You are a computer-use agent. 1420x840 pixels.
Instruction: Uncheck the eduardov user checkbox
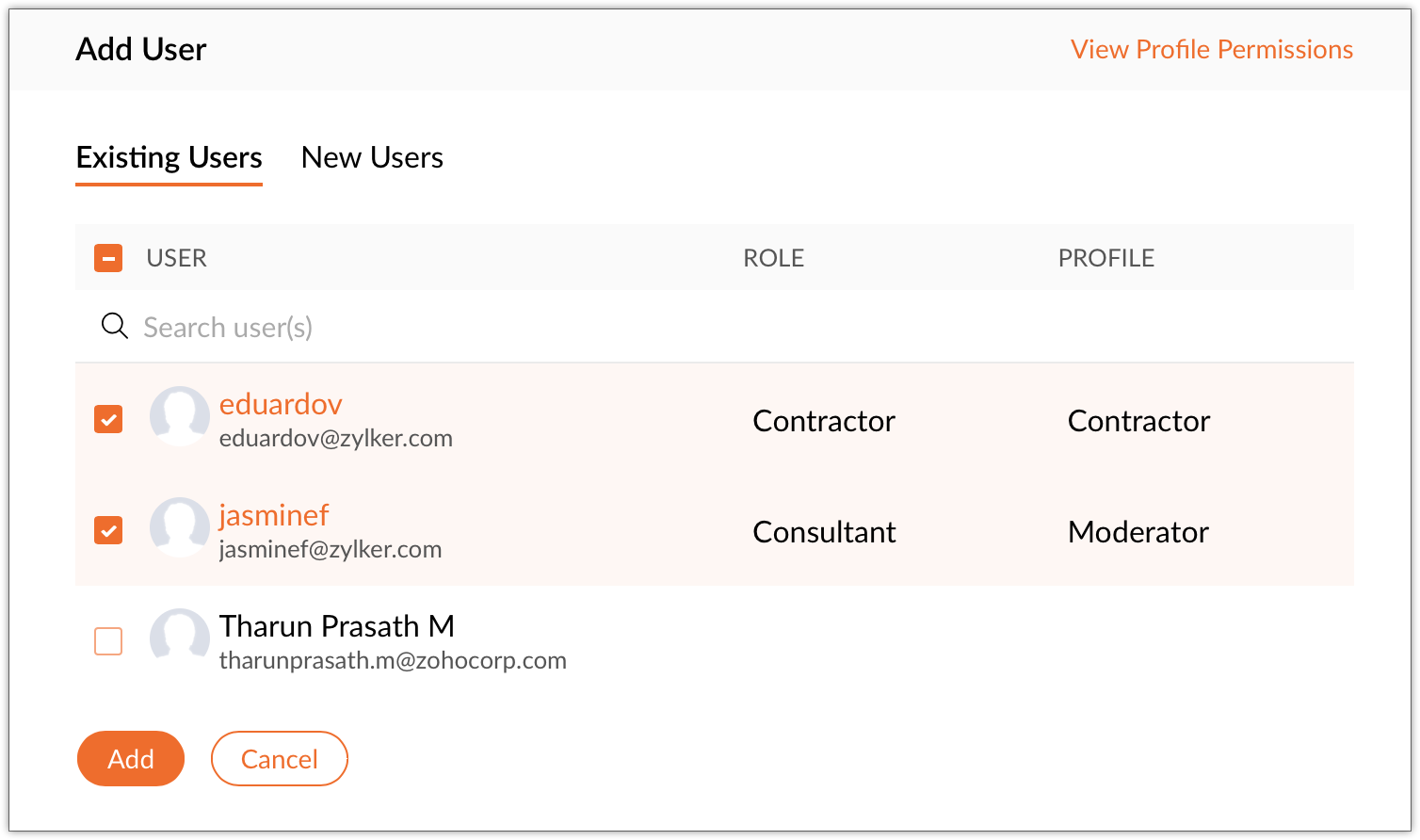pos(108,419)
